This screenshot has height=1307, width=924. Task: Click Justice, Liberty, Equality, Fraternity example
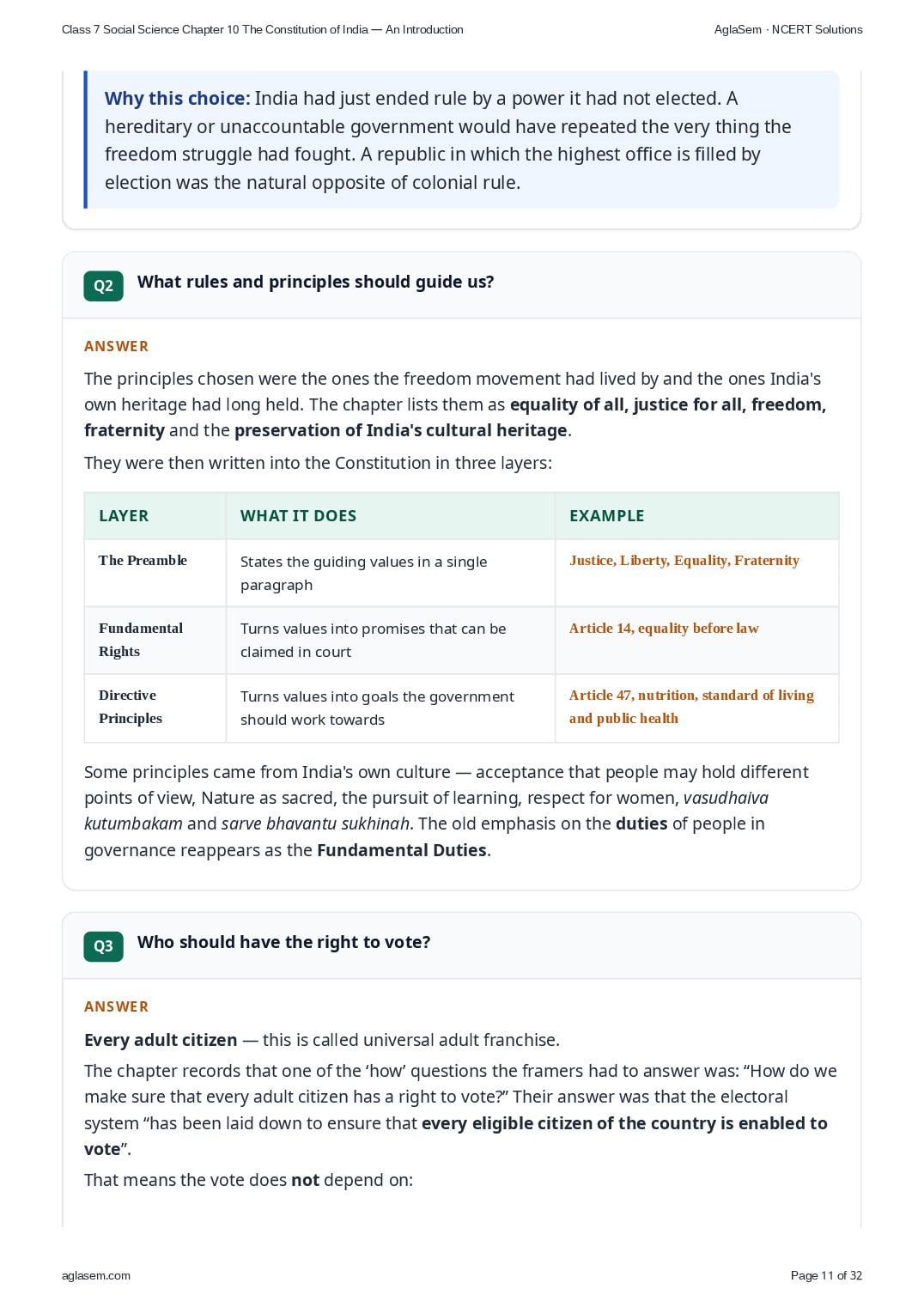coord(684,561)
